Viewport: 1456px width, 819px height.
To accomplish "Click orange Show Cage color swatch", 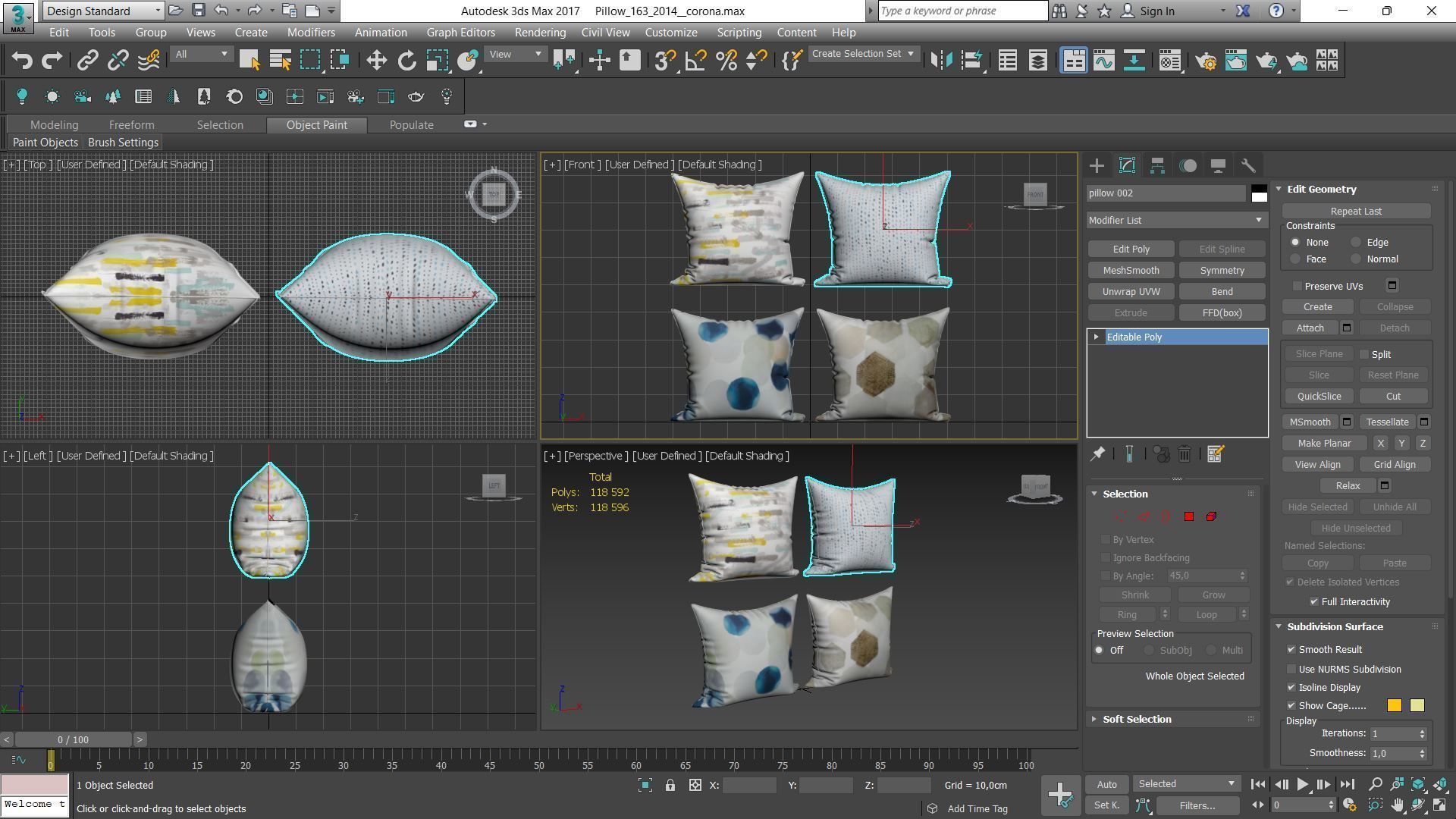I will click(1394, 706).
